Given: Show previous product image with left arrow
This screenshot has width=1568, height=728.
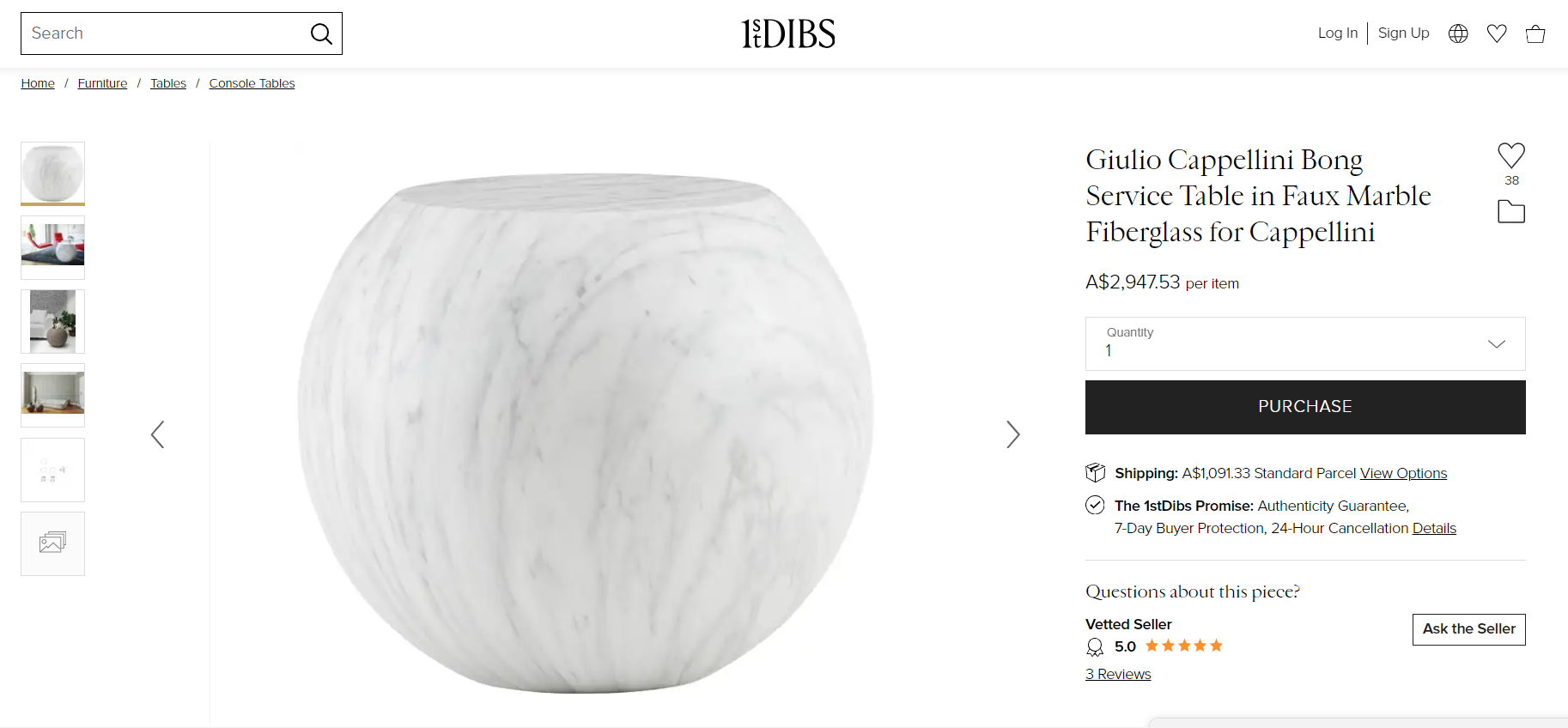Looking at the screenshot, I should (x=157, y=434).
